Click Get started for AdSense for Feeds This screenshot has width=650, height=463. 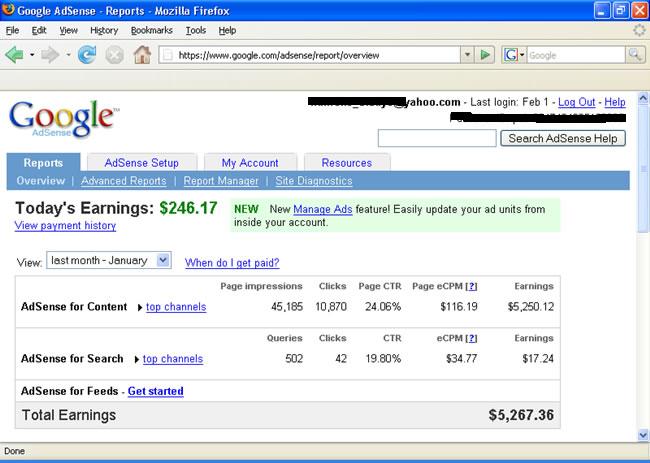pos(155,391)
